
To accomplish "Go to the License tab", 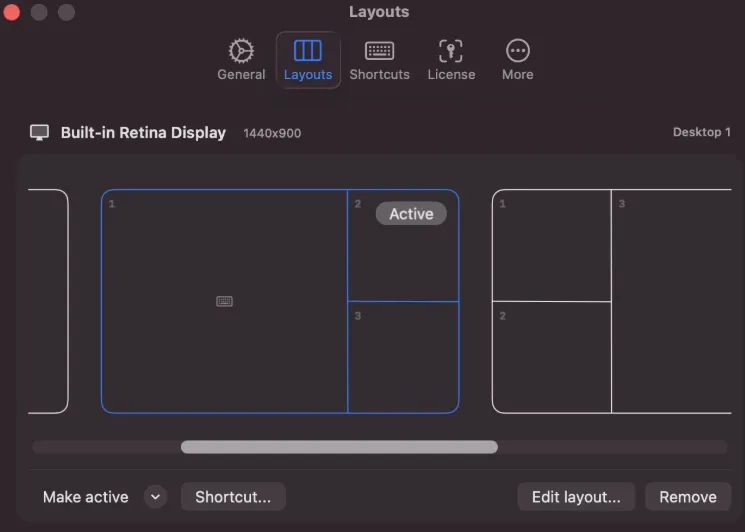I will click(x=451, y=60).
